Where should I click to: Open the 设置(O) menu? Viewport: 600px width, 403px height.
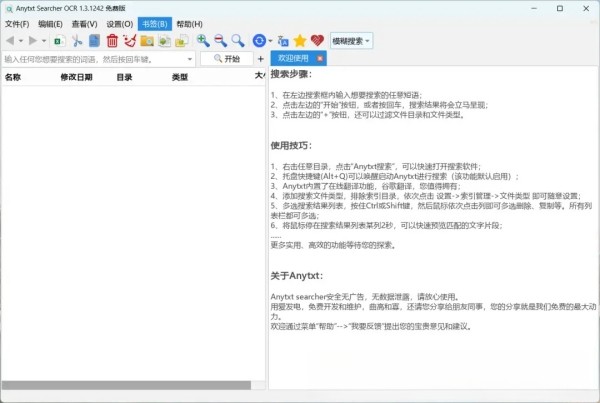tap(120, 23)
